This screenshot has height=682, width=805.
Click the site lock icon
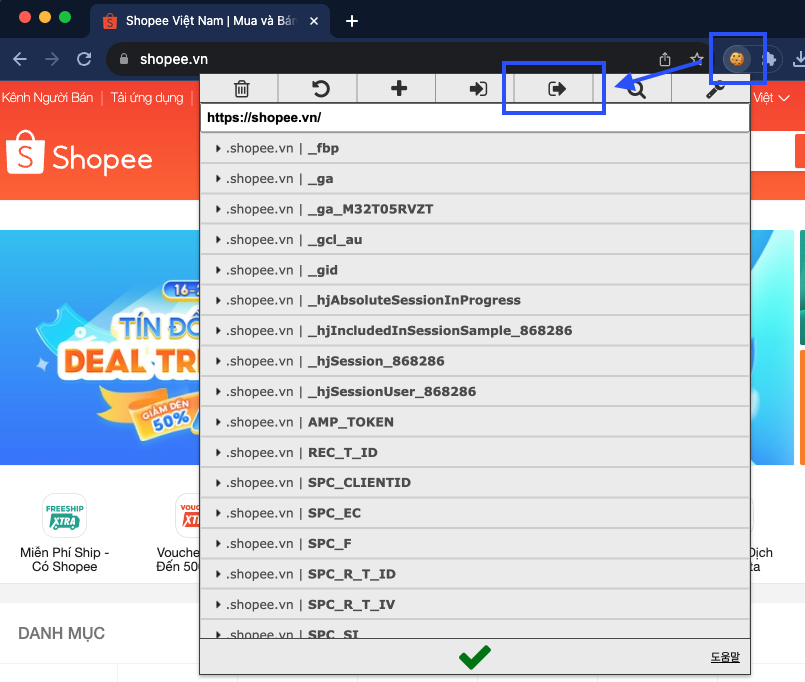click(124, 59)
